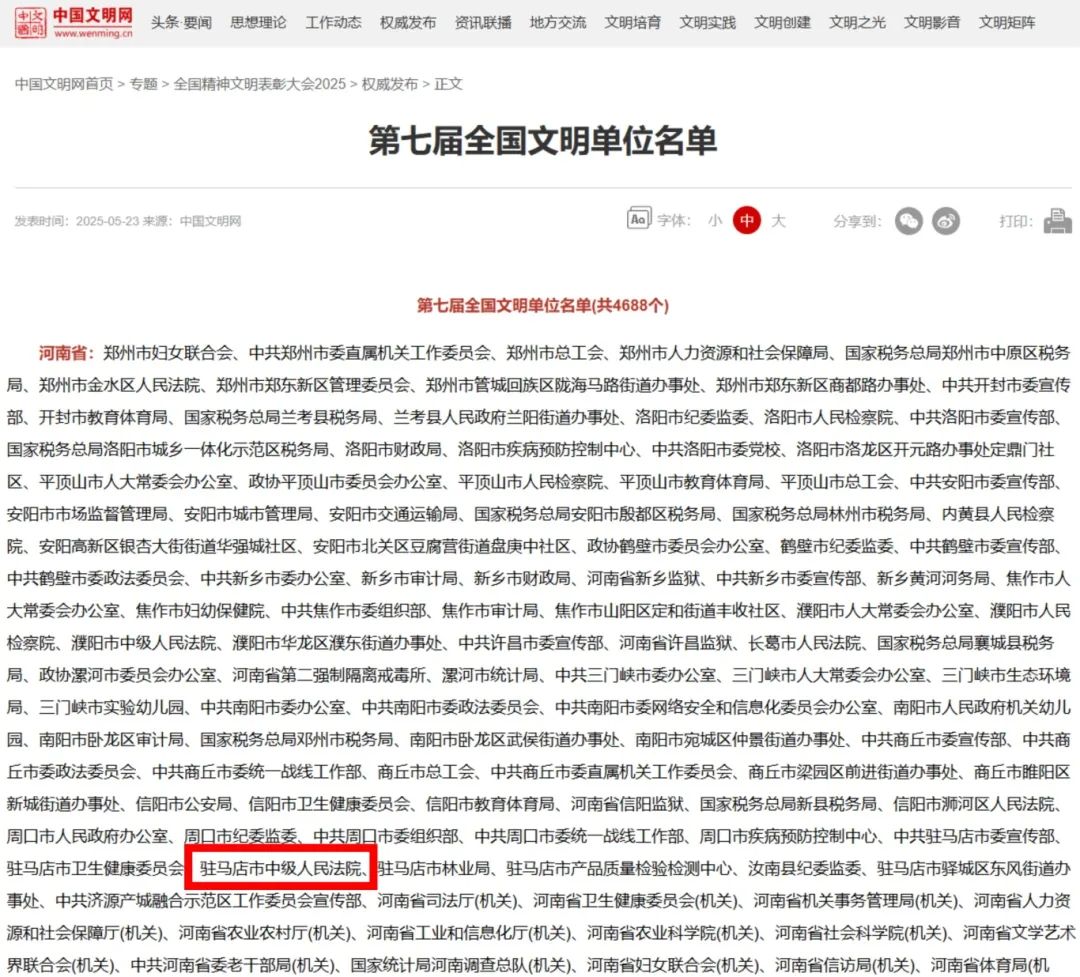Screen dimensions: 1080x977
Task: Go to 思想理论 section
Action: click(258, 22)
